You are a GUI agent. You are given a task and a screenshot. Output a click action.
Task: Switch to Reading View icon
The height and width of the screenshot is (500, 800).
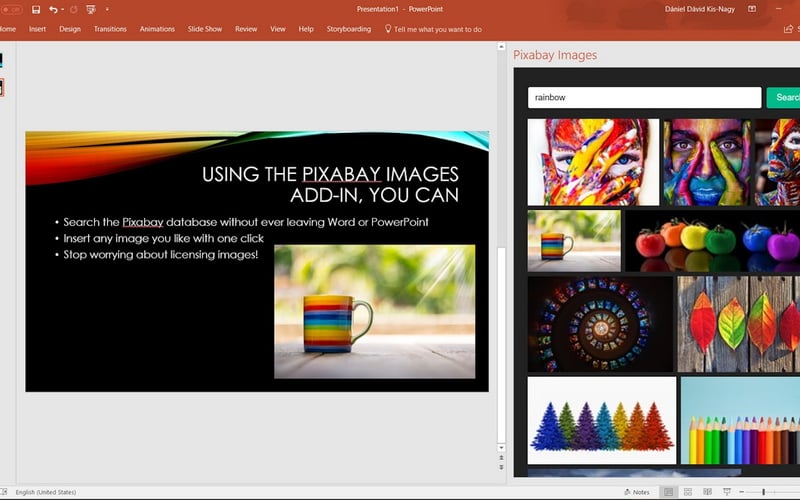click(x=707, y=492)
